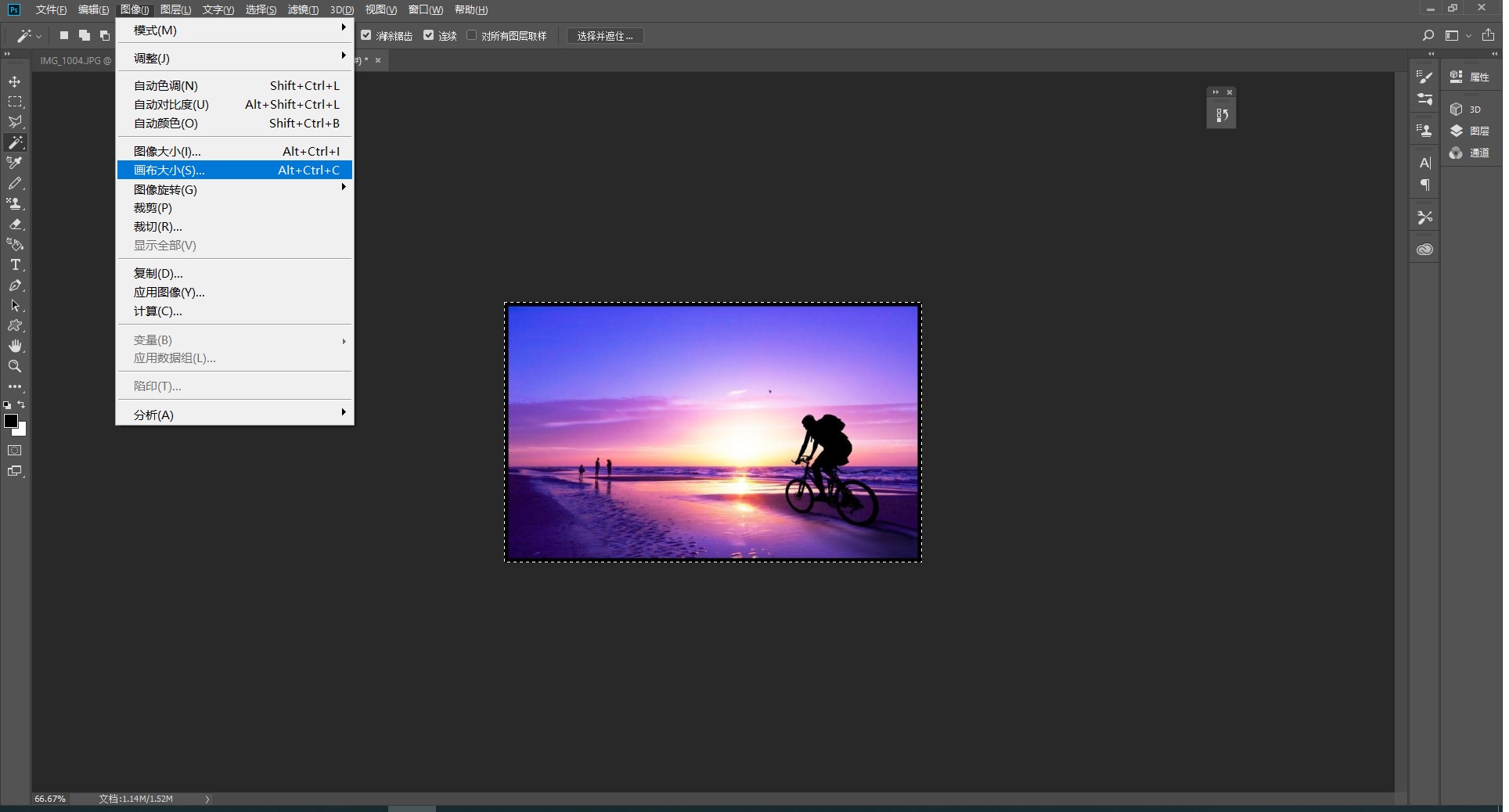Open the Brush Settings panel icon
This screenshot has height=812, width=1509.
click(x=1424, y=99)
